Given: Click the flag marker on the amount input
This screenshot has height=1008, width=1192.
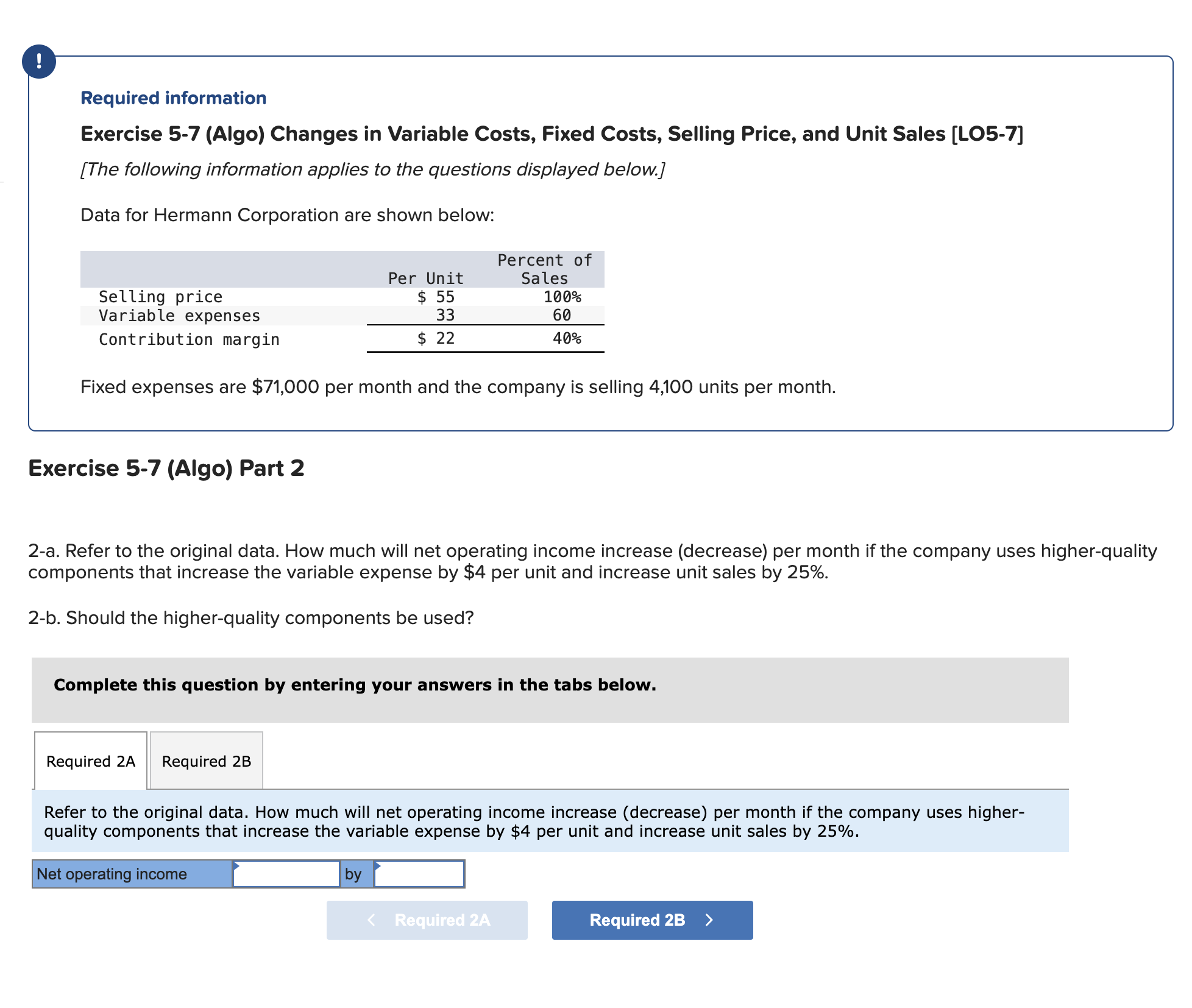Looking at the screenshot, I should (236, 864).
